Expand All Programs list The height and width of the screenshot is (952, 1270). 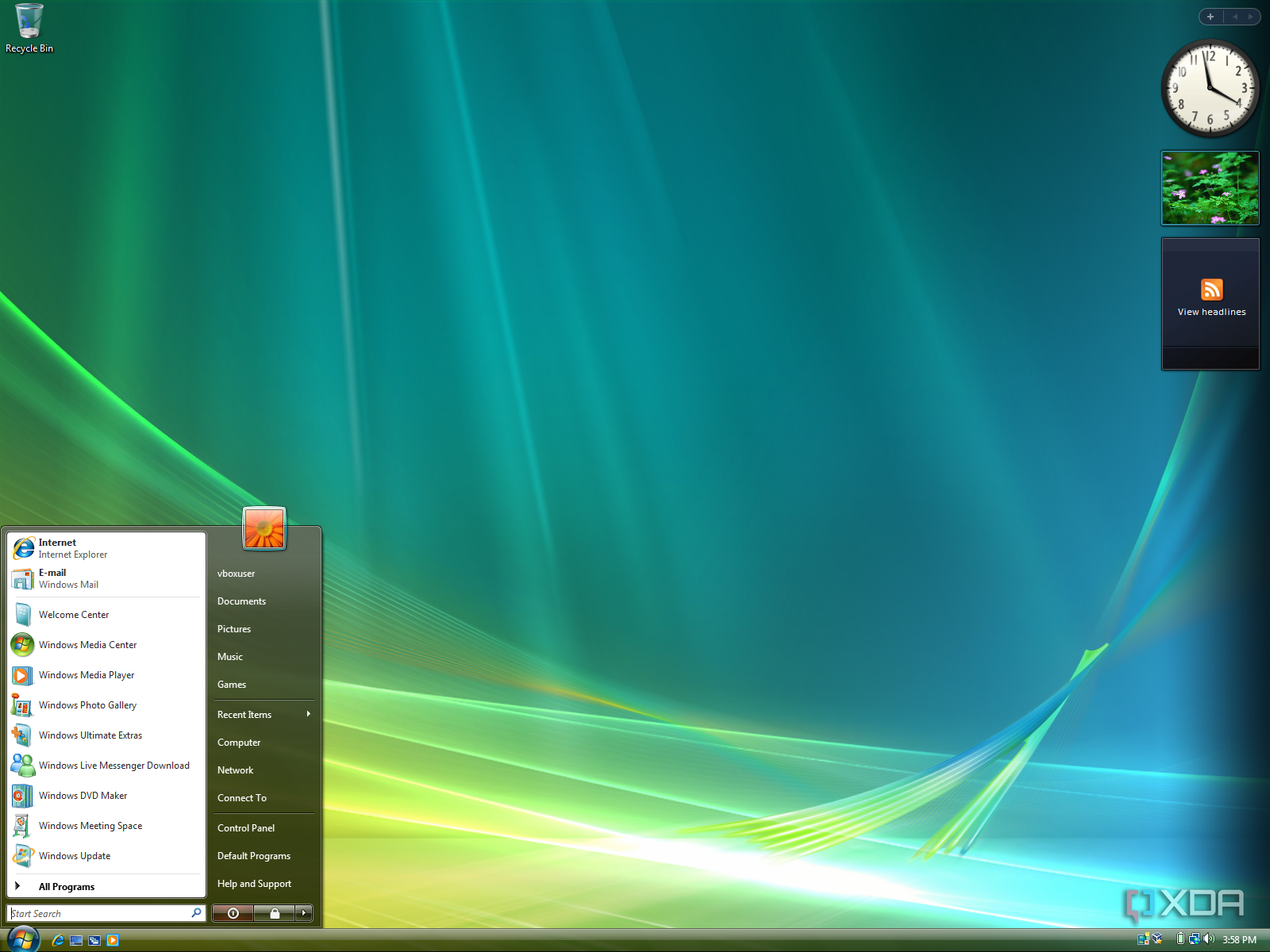pos(106,887)
